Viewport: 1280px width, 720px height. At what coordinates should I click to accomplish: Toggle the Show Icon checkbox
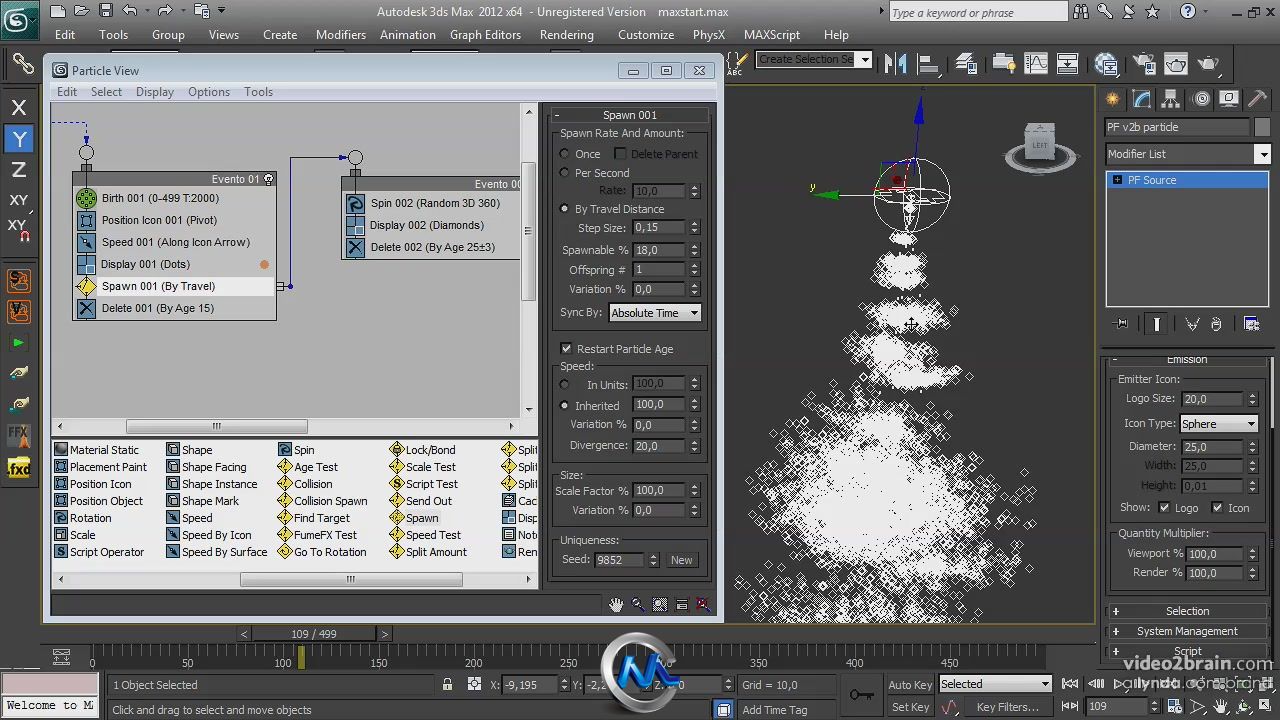pos(1217,508)
